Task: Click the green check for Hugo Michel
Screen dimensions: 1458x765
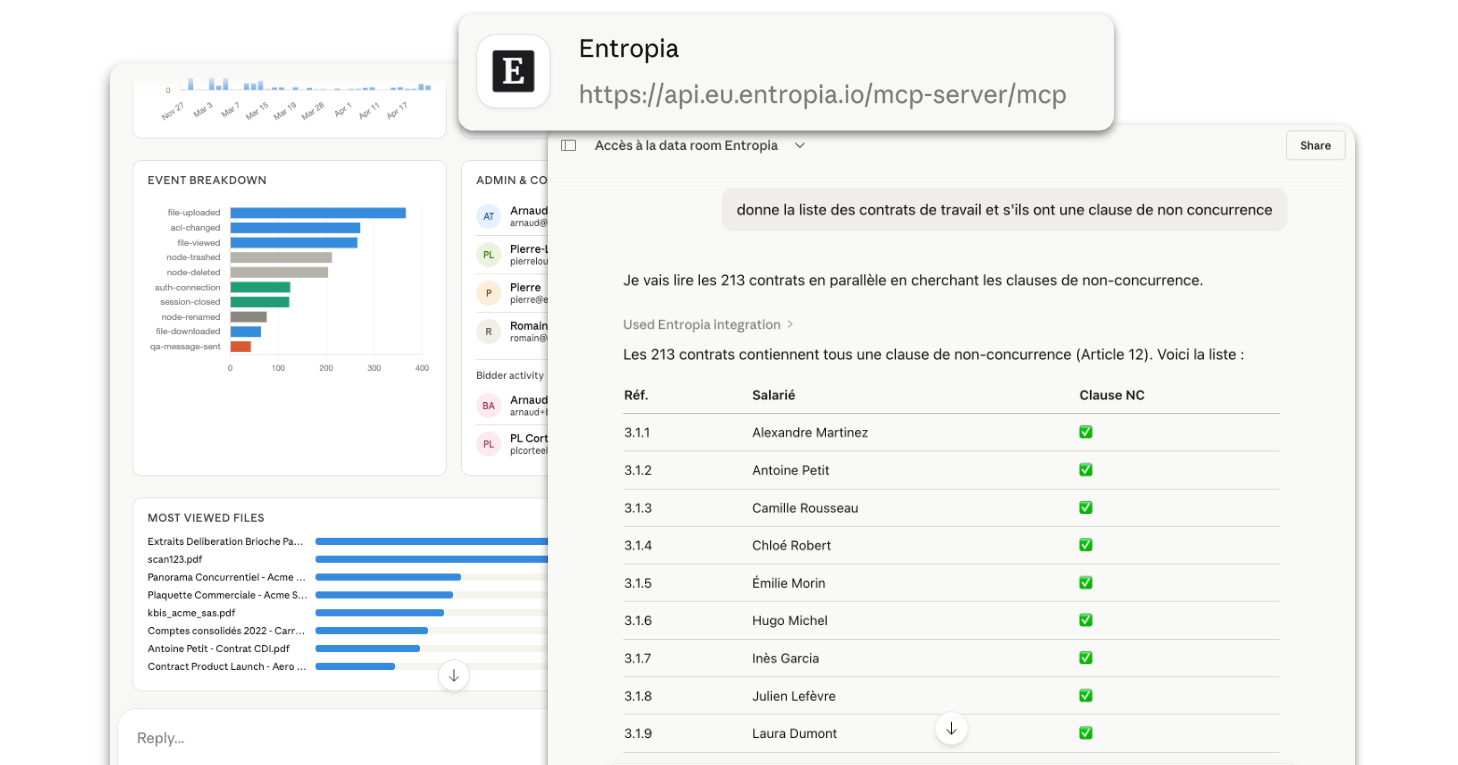Action: [1085, 620]
